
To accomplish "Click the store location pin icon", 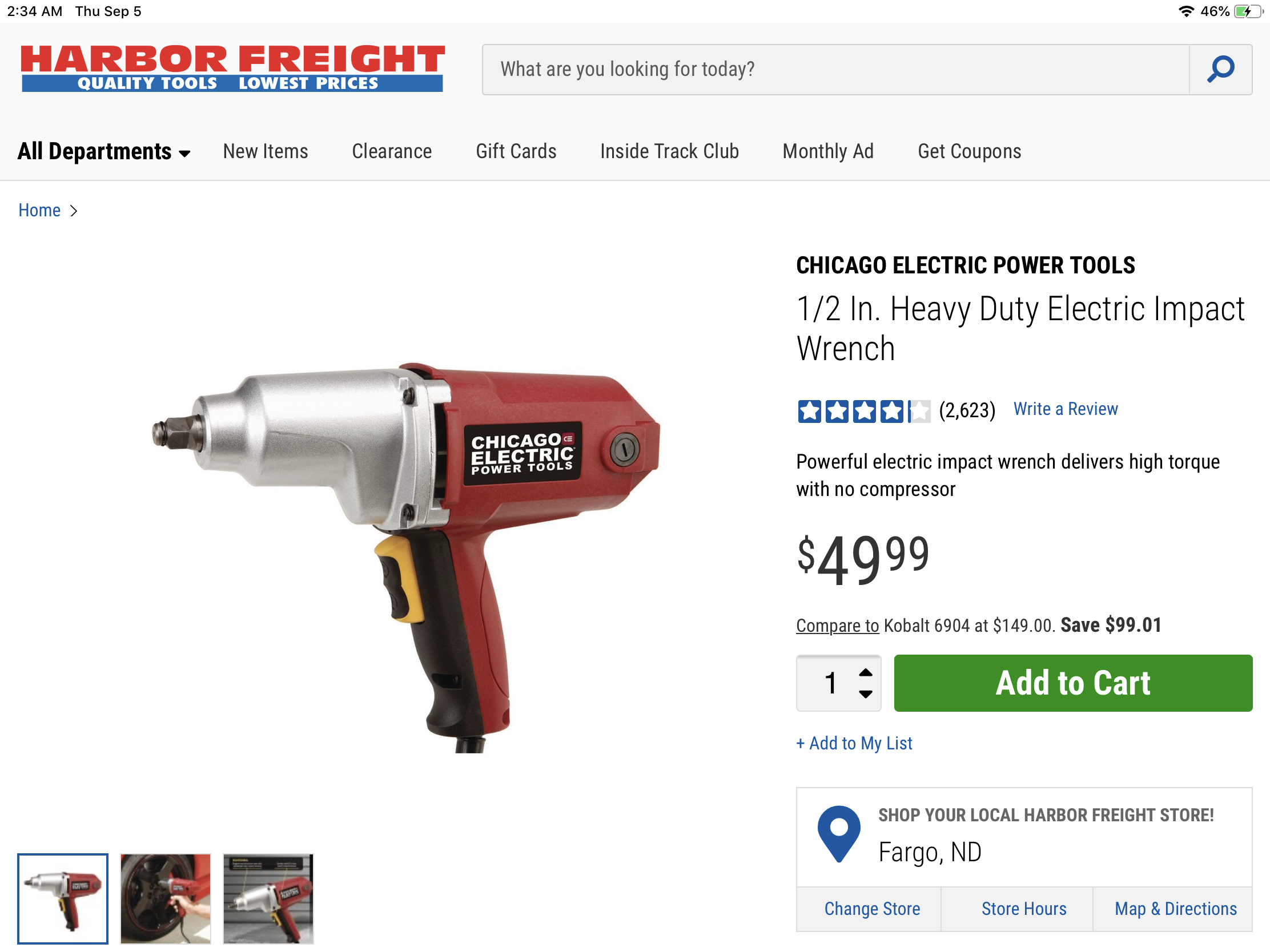I will pyautogui.click(x=838, y=833).
